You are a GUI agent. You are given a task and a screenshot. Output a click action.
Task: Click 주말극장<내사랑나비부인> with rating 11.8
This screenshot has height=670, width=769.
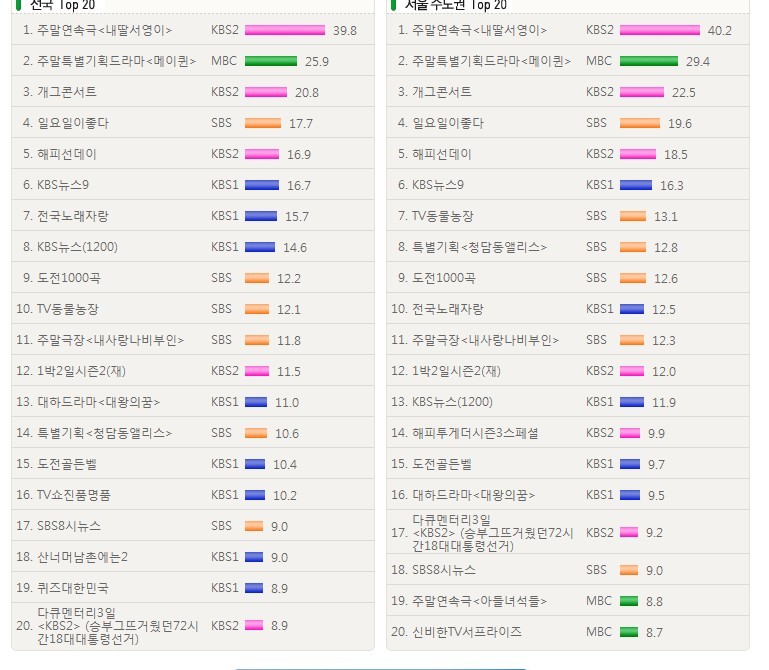(111, 340)
